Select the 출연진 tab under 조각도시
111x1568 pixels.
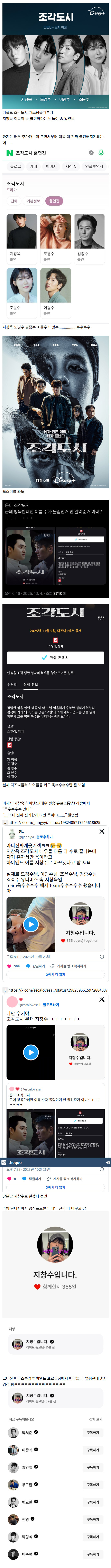[54, 201]
